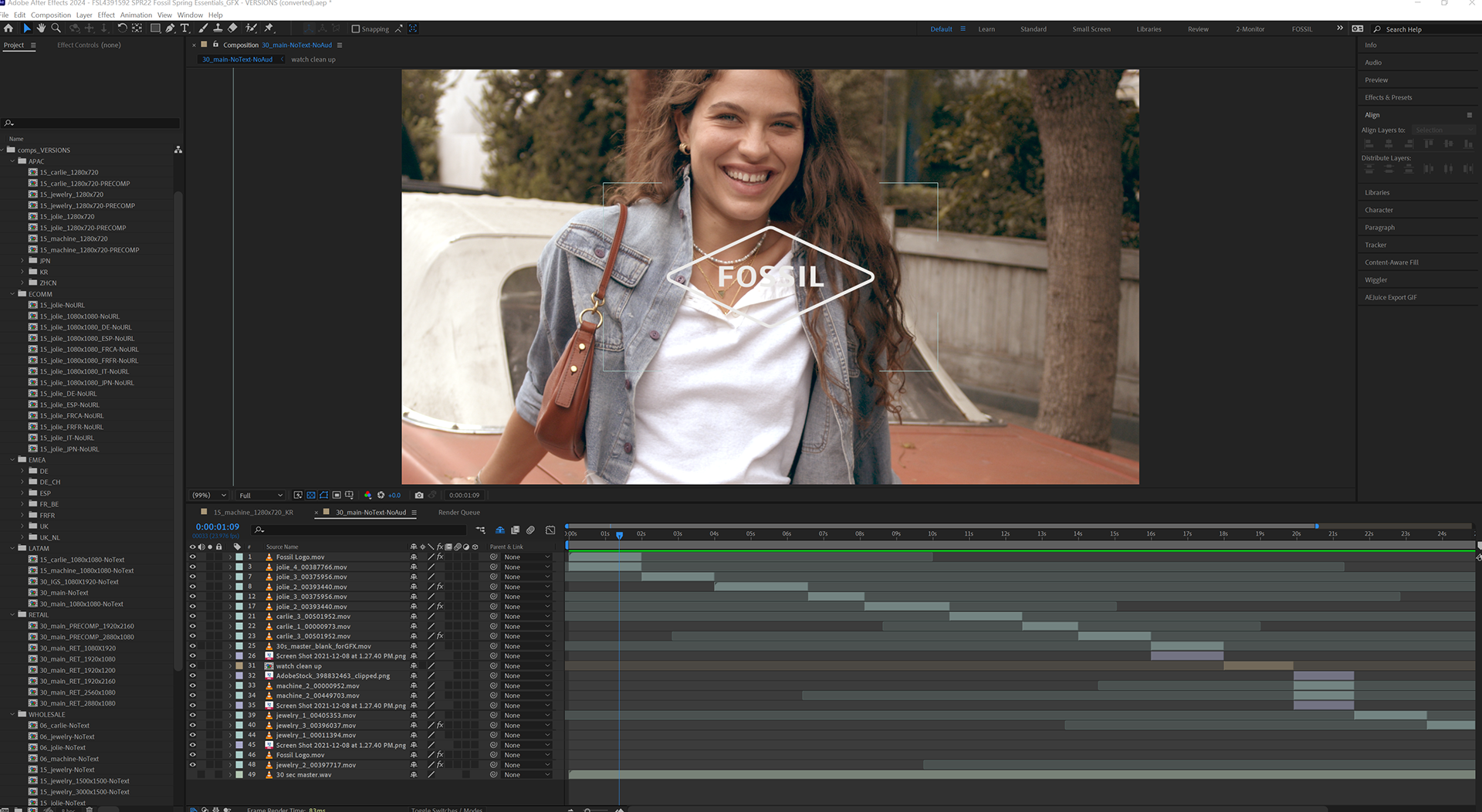The image size is (1482, 812).
Task: Click the Home icon in the toolbar
Action: (x=8, y=29)
